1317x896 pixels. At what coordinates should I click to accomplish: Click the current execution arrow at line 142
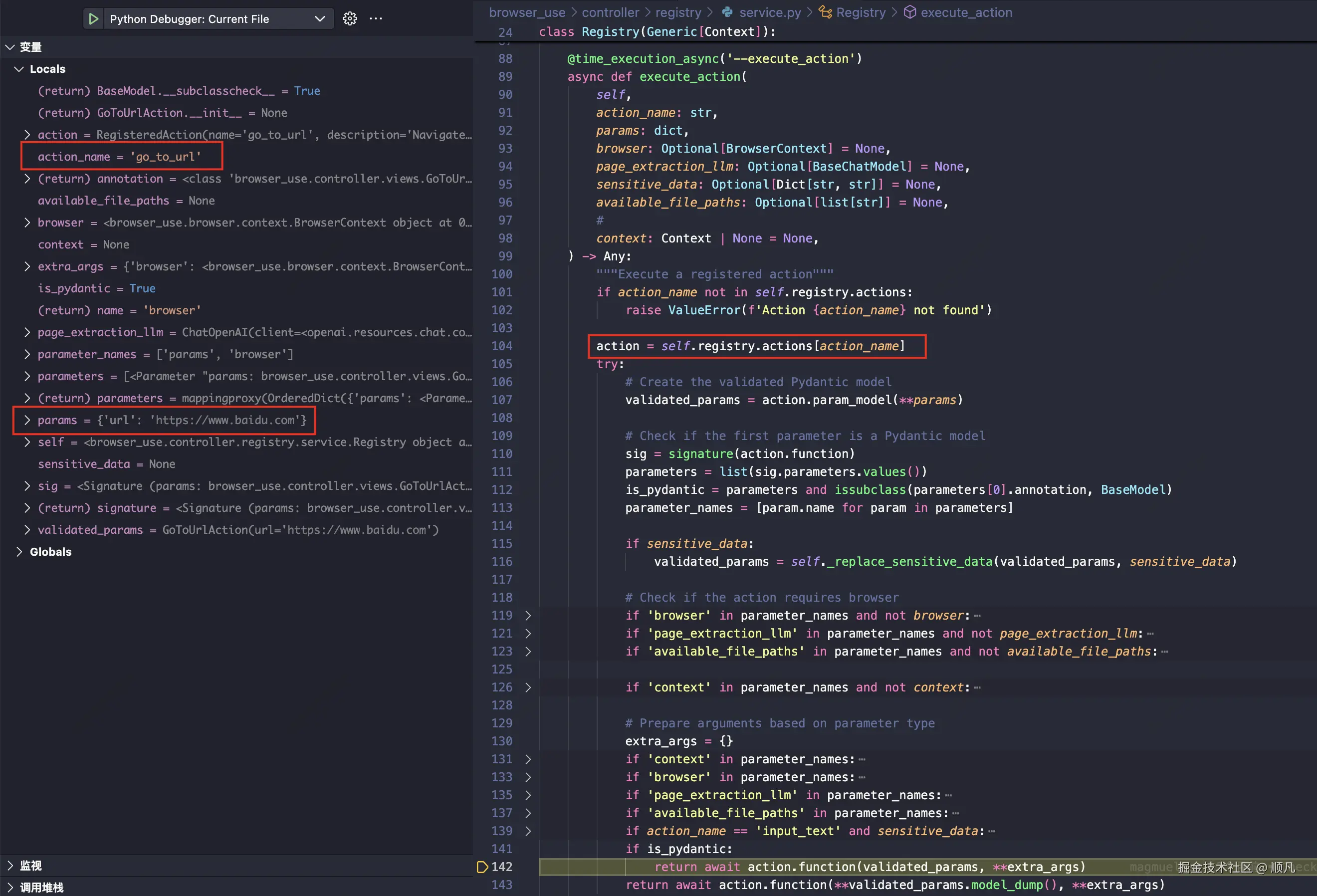(482, 867)
